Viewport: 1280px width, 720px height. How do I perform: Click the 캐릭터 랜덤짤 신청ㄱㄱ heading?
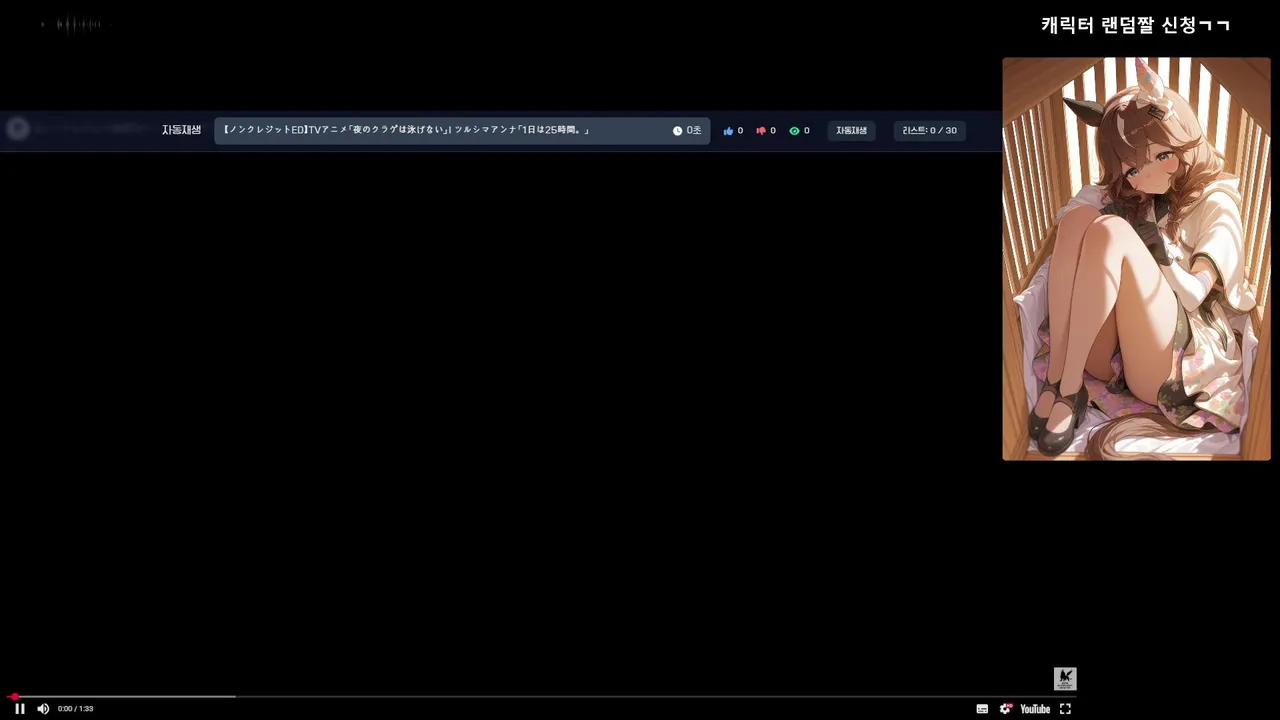pyautogui.click(x=1135, y=25)
